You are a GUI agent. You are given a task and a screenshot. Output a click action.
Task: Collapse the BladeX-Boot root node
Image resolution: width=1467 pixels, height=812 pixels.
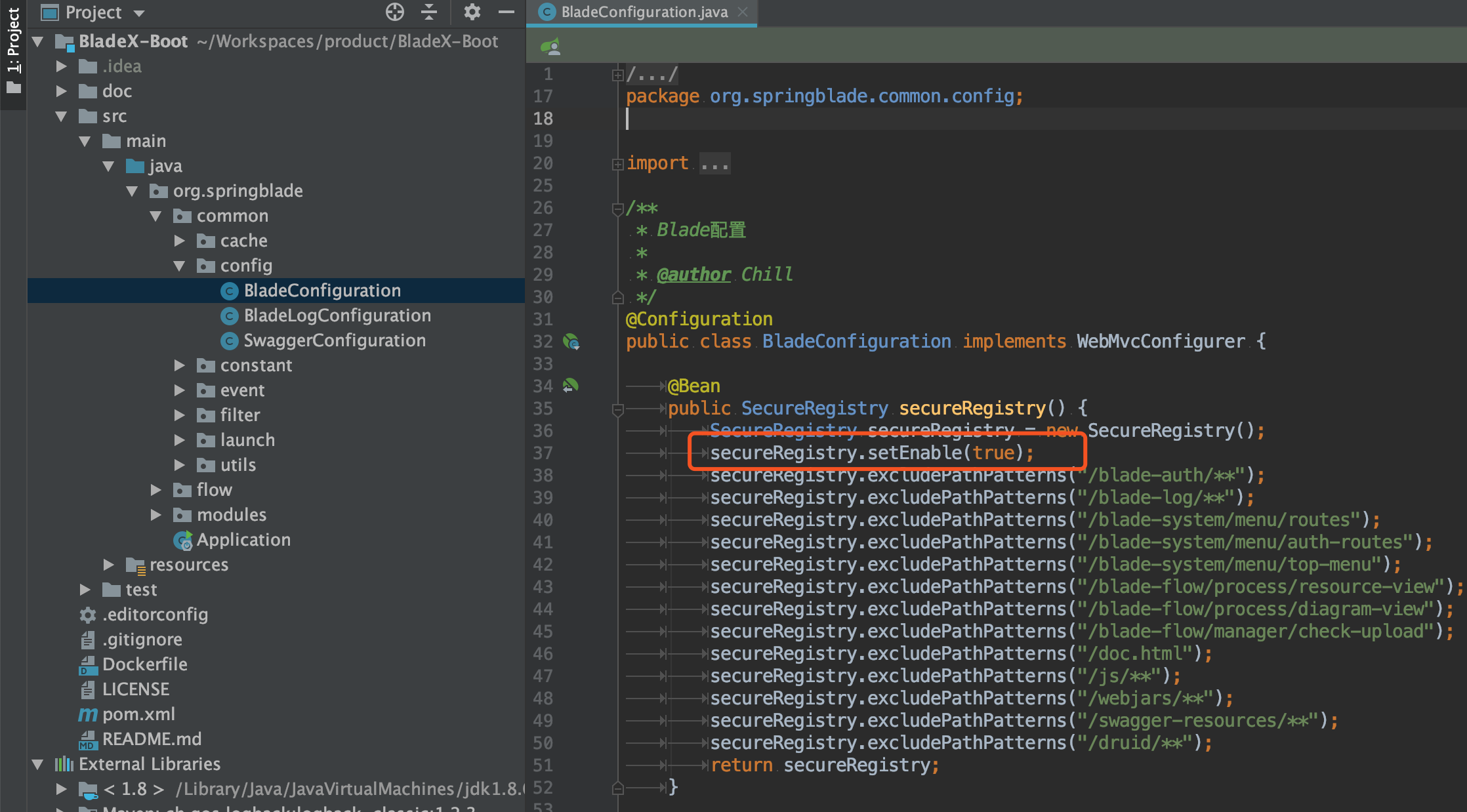point(38,42)
